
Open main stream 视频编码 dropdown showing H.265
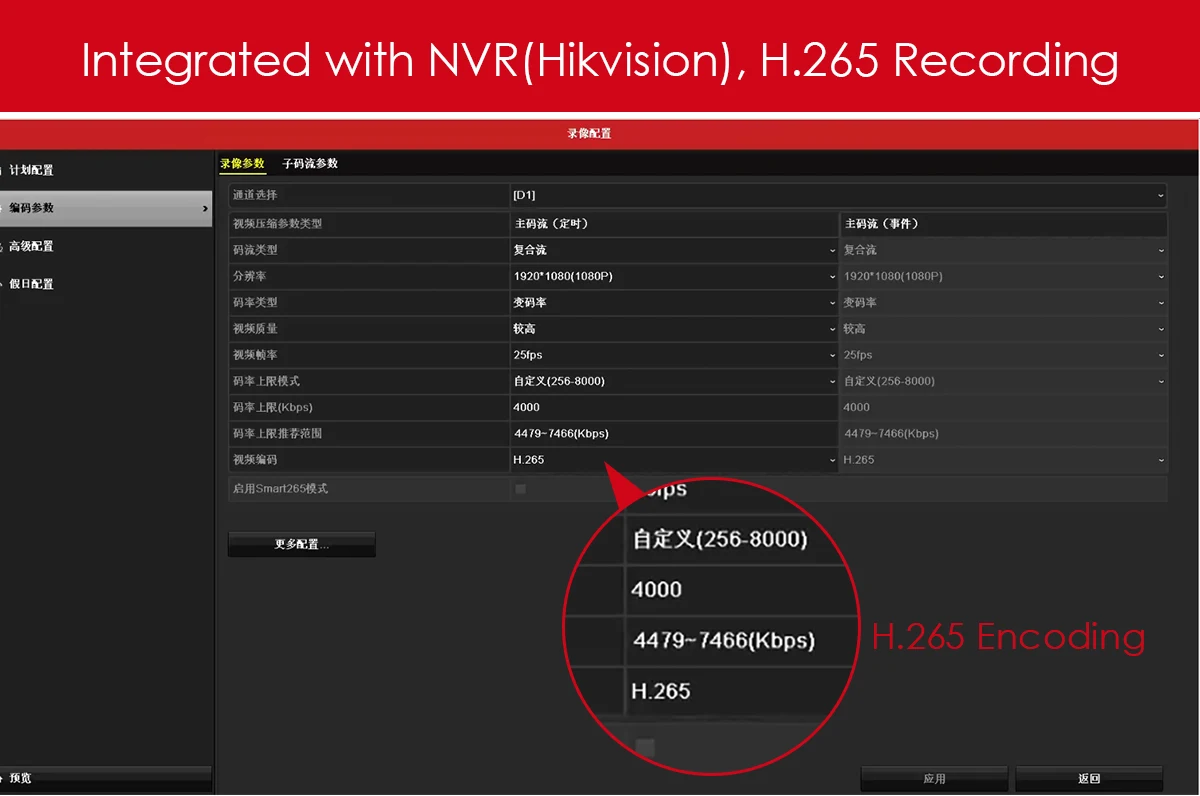[x=674, y=460]
